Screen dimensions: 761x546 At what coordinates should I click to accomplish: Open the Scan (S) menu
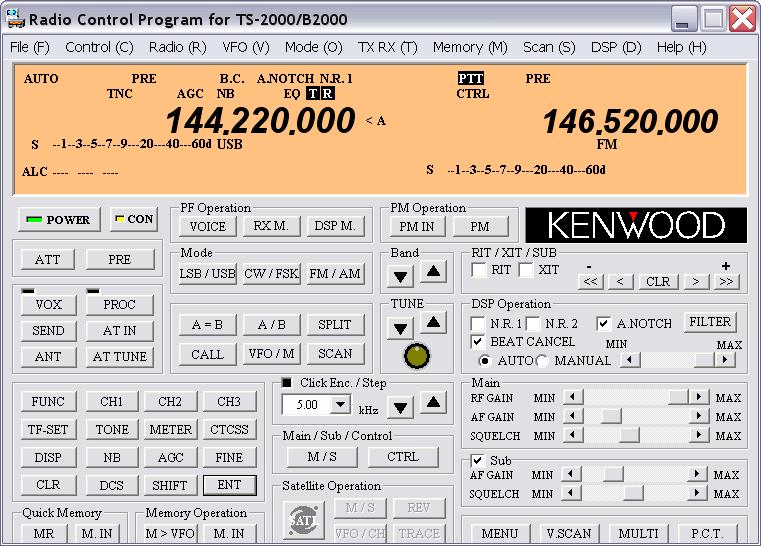click(549, 47)
